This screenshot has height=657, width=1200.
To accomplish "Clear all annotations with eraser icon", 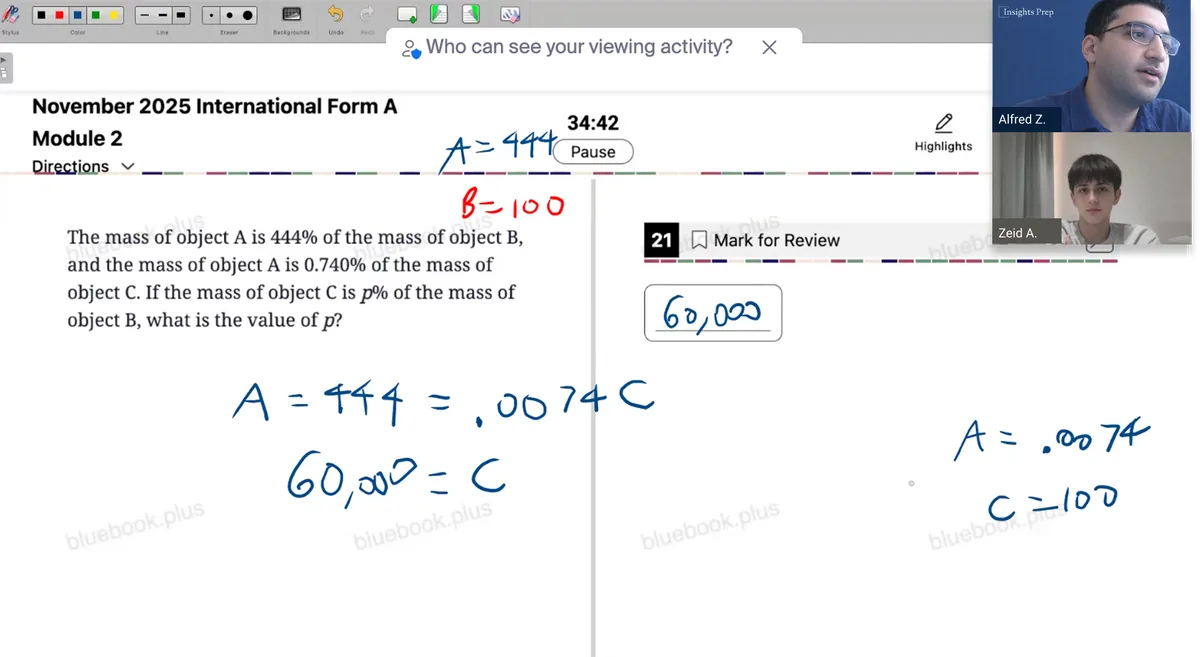I will pos(509,15).
